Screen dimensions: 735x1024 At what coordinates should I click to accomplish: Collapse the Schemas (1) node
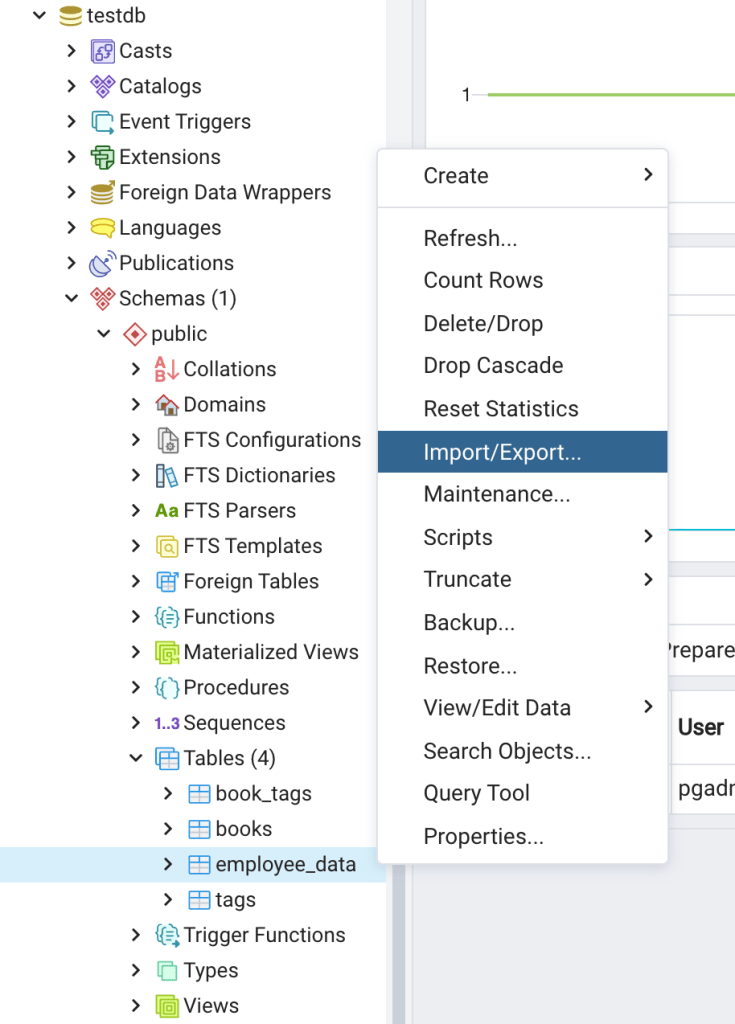click(71, 298)
